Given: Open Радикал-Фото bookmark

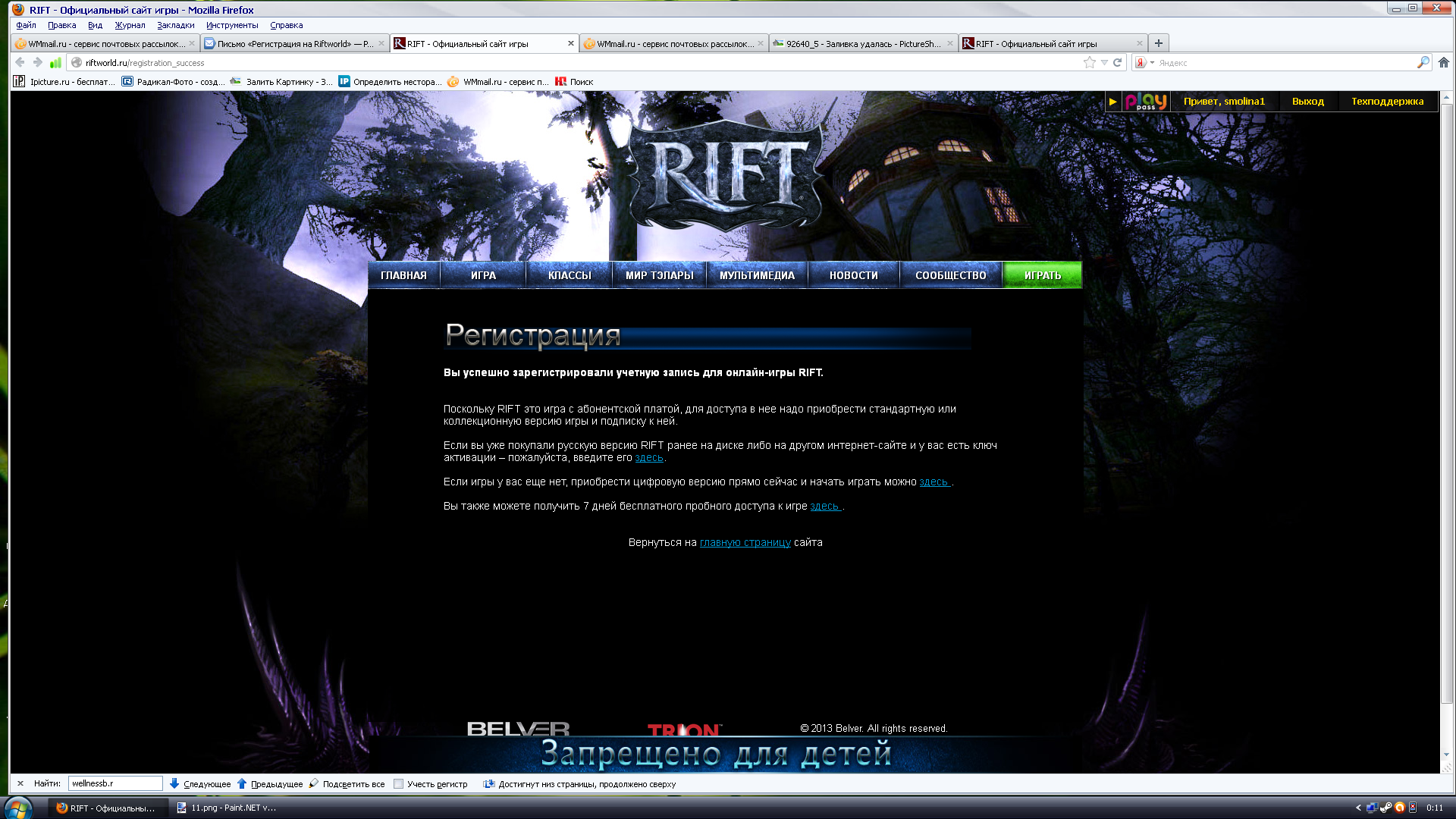Looking at the screenshot, I should (173, 81).
